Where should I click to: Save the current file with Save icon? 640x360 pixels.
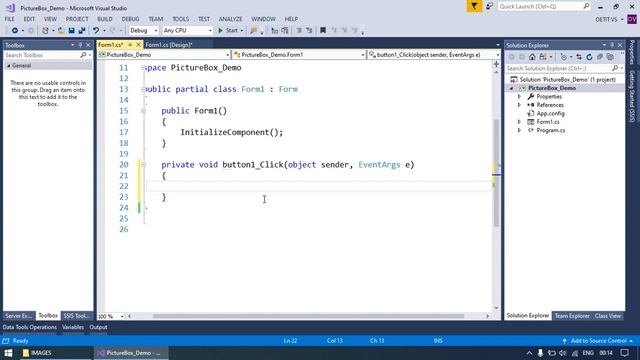click(71, 31)
